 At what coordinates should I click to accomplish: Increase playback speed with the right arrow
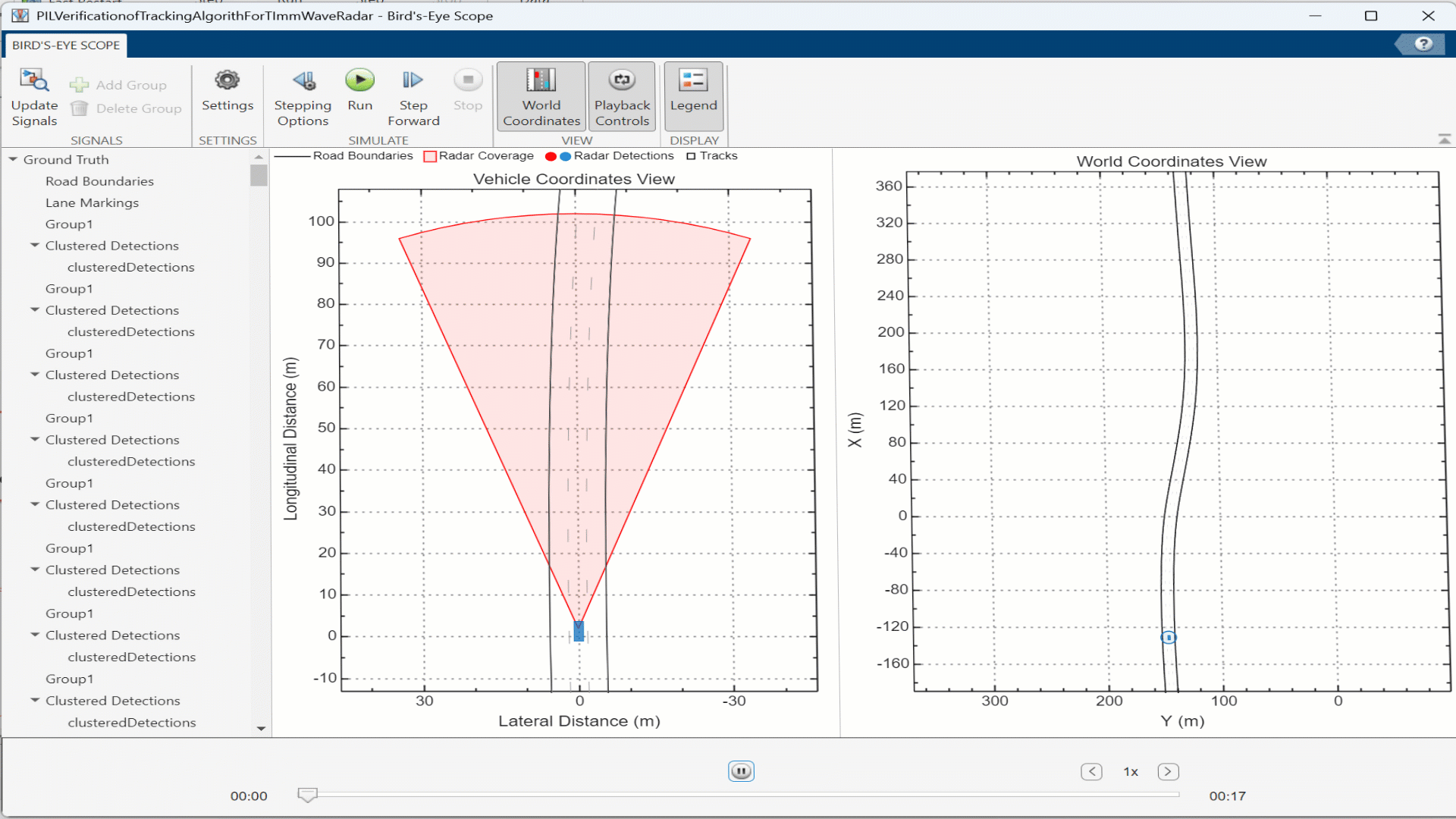[x=1168, y=771]
